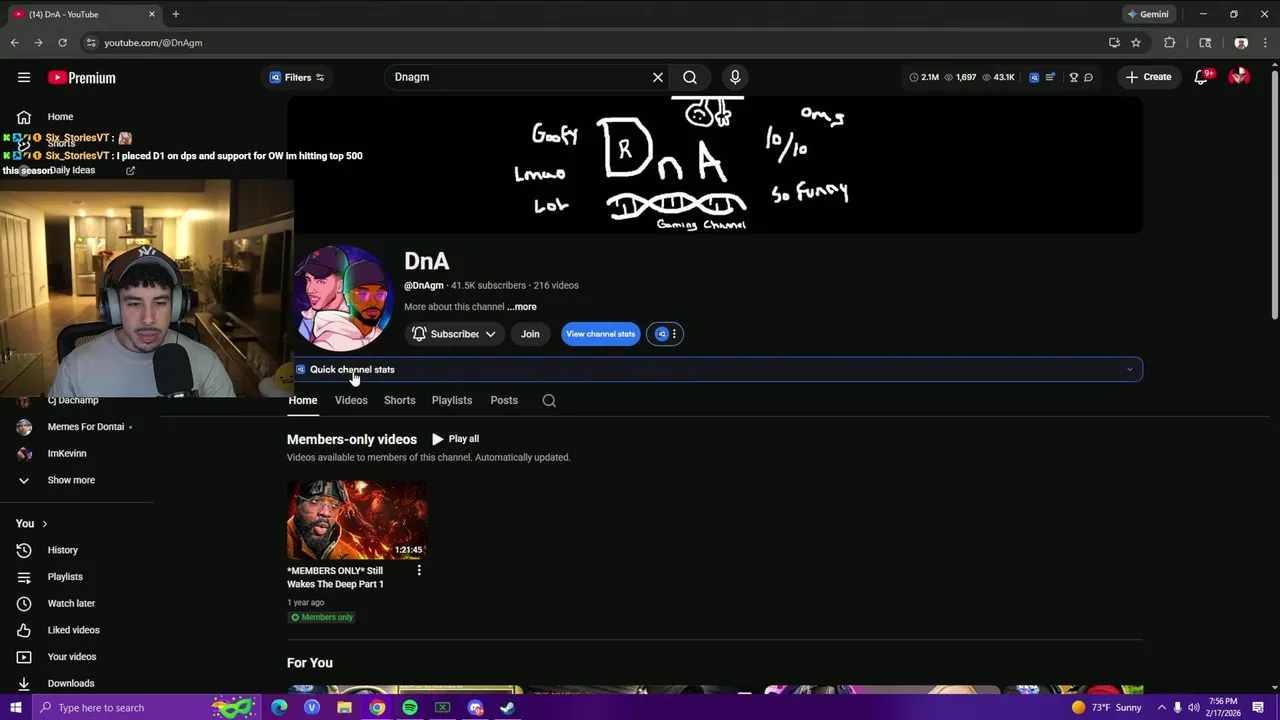Open the YouTube hamburger guide menu
The height and width of the screenshot is (720, 1280).
pyautogui.click(x=24, y=77)
